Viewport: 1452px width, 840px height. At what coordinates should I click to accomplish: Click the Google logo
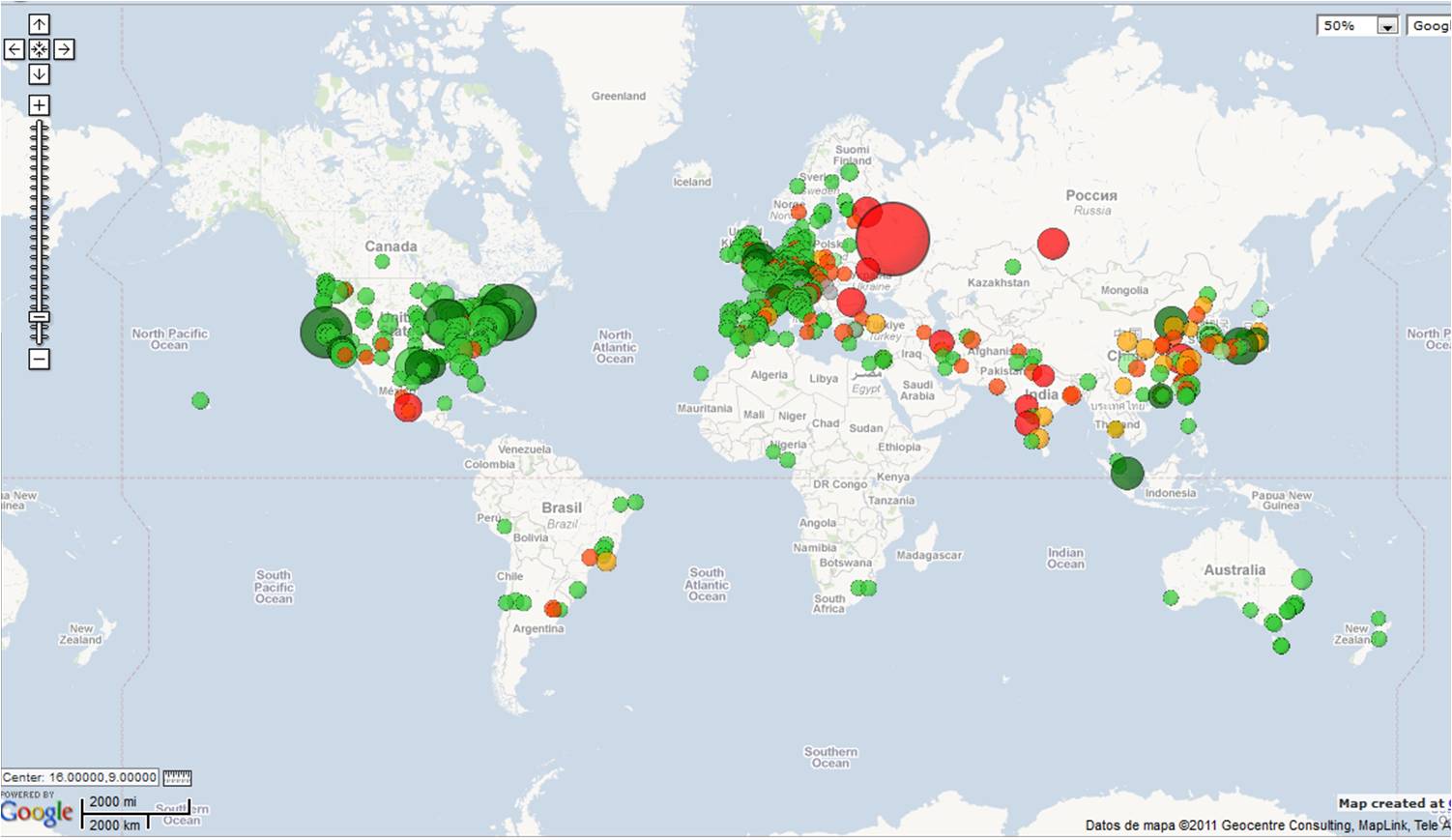(x=37, y=813)
